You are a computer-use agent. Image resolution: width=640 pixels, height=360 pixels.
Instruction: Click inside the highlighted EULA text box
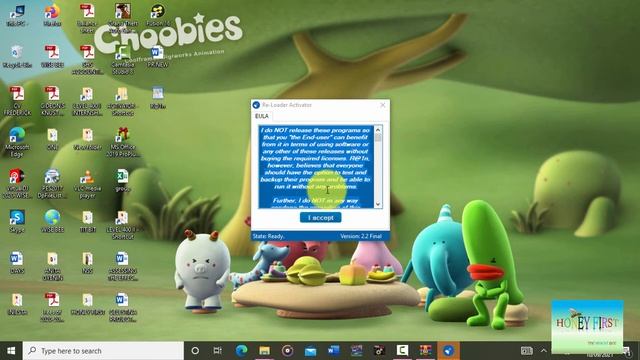click(316, 167)
